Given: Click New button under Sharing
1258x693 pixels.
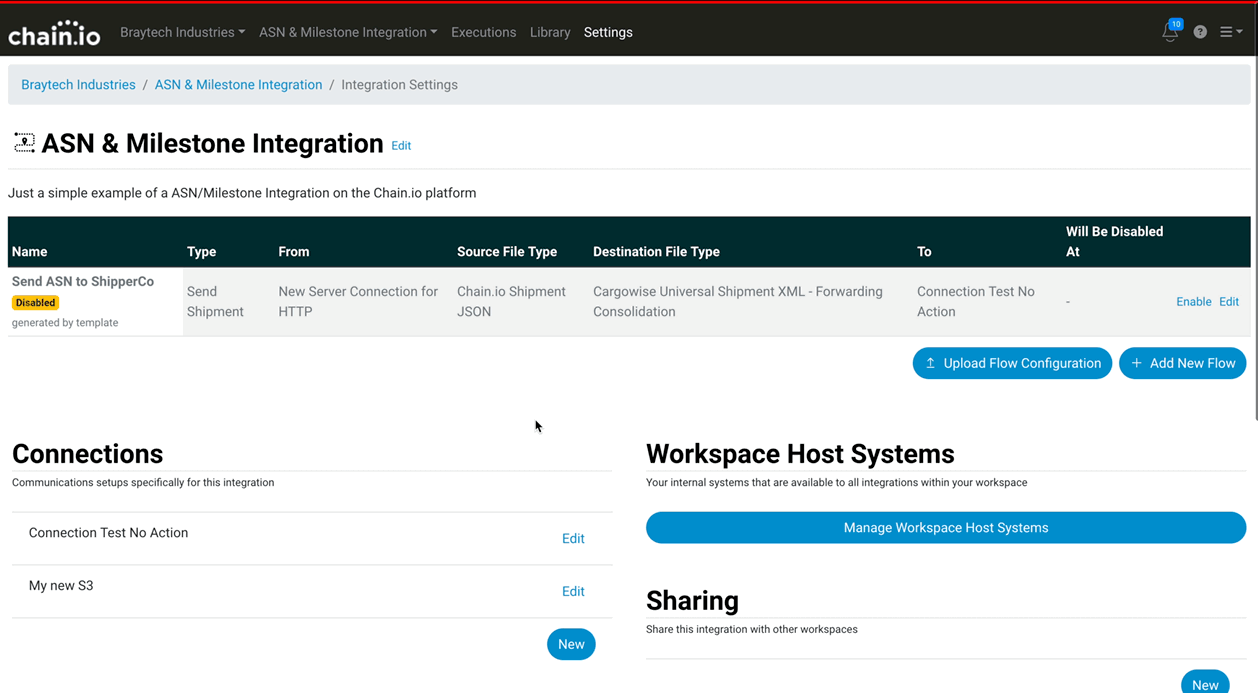Looking at the screenshot, I should coord(1205,683).
